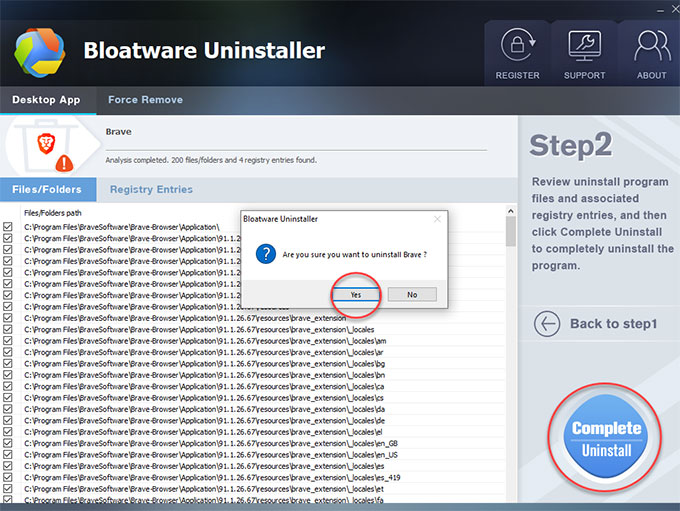Click the 'Are you sure' dialog message

(355, 255)
